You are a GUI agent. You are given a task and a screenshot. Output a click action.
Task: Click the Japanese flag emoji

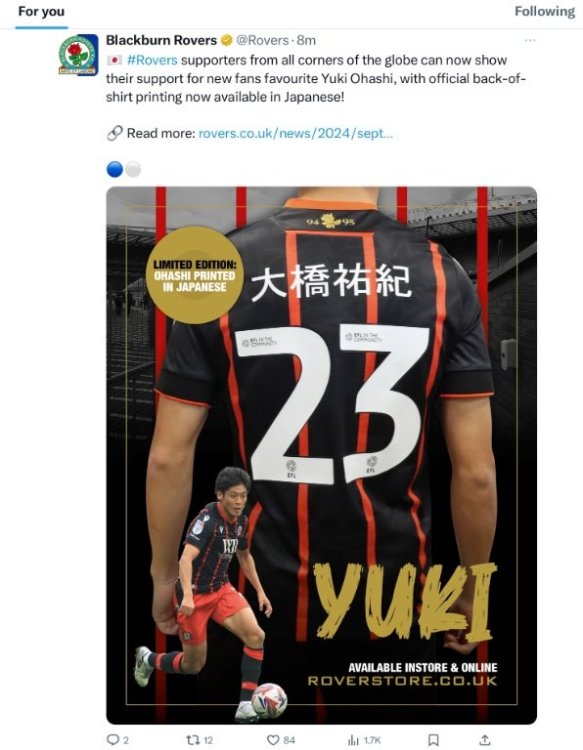(x=114, y=60)
